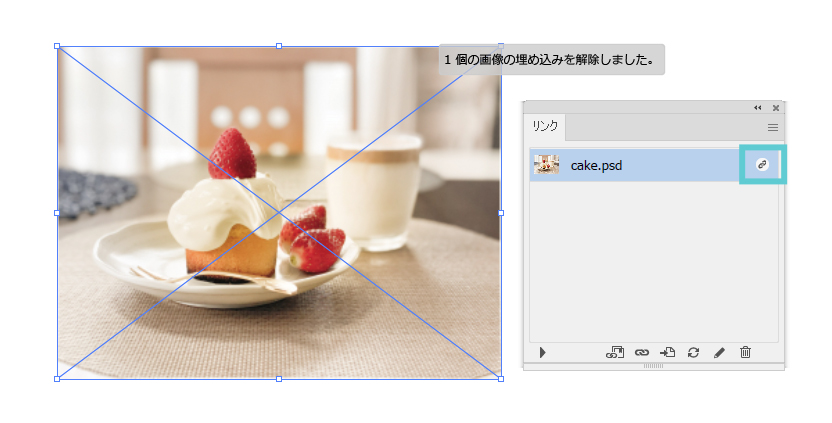The width and height of the screenshot is (832, 423).
Task: Click the Edit Original pencil icon
Action: click(x=719, y=352)
